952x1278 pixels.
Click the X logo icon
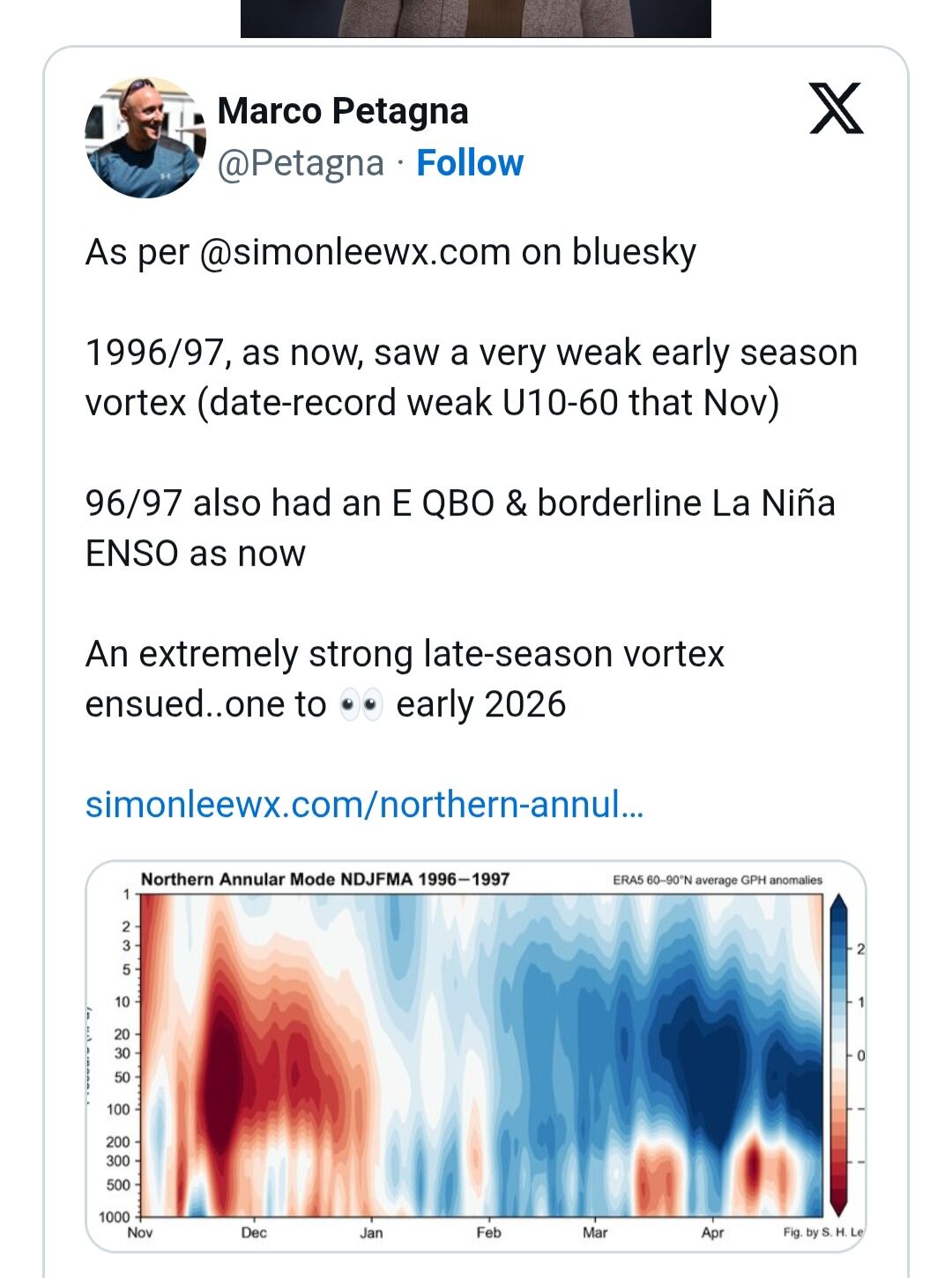(x=836, y=108)
